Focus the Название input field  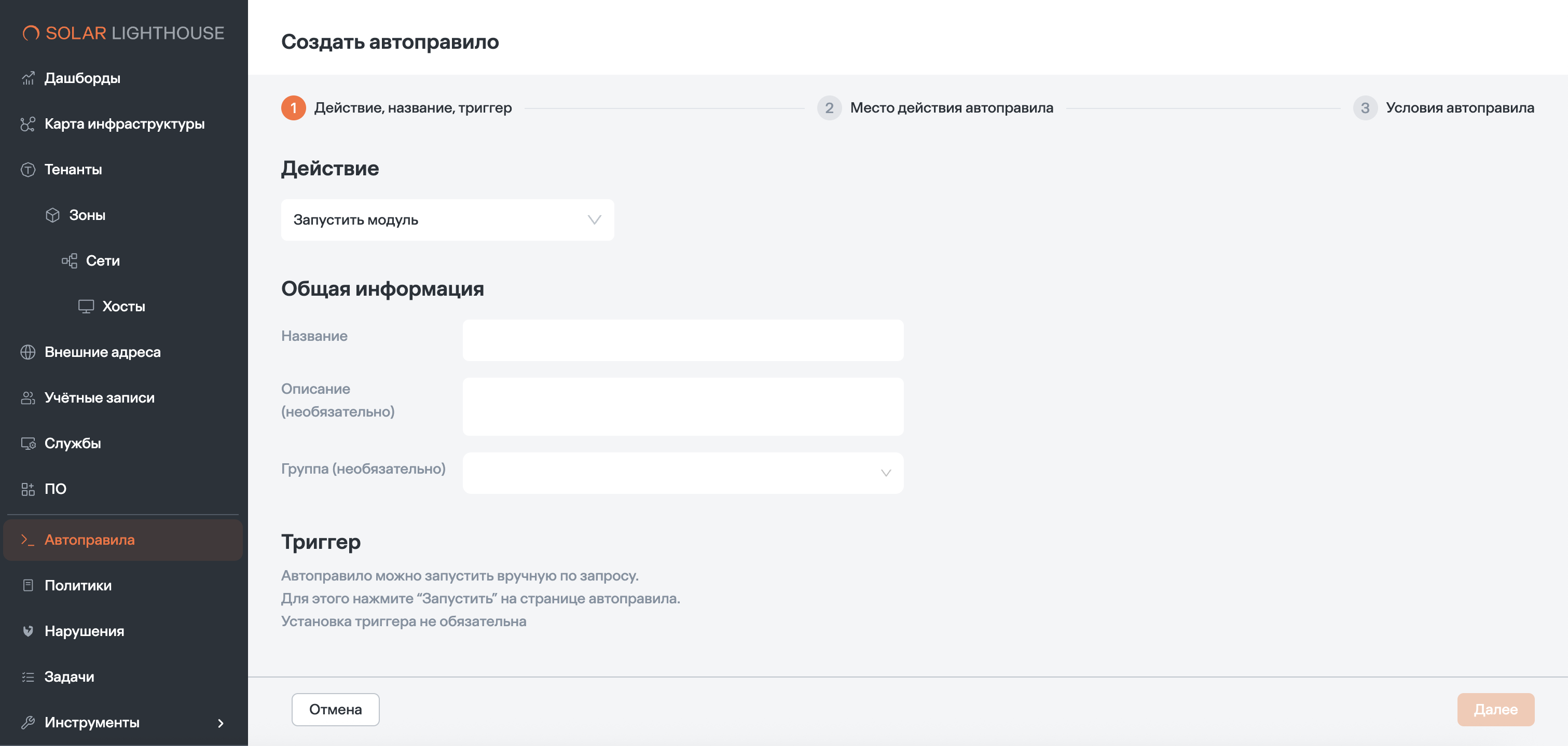click(x=683, y=340)
